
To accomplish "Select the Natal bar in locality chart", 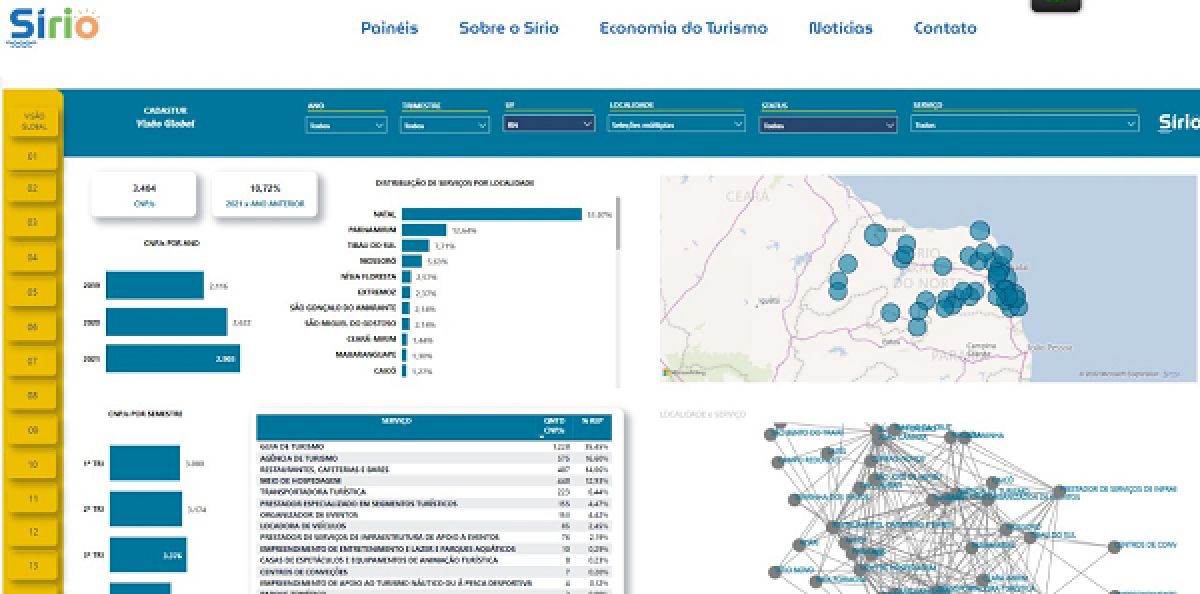I will coord(491,214).
